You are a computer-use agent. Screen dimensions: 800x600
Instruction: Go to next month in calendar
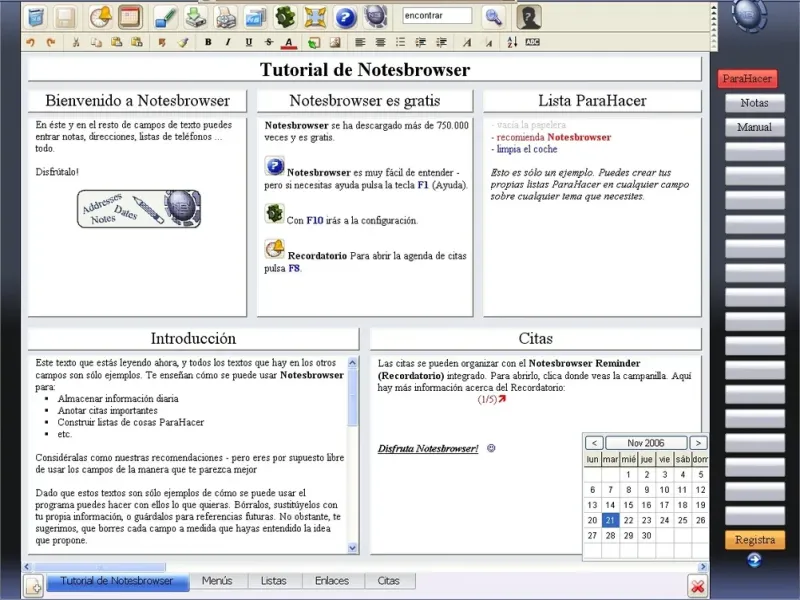click(x=698, y=442)
